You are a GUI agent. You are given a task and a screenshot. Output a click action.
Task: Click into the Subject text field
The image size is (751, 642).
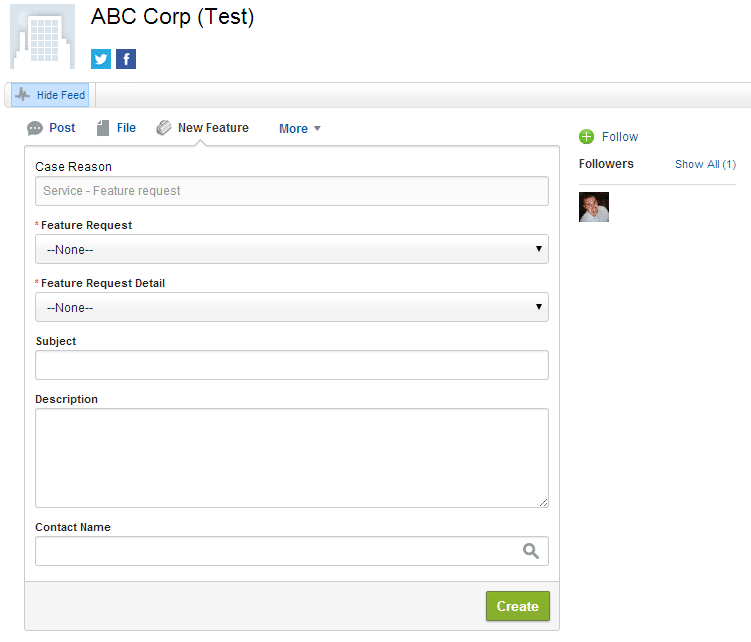coord(291,365)
